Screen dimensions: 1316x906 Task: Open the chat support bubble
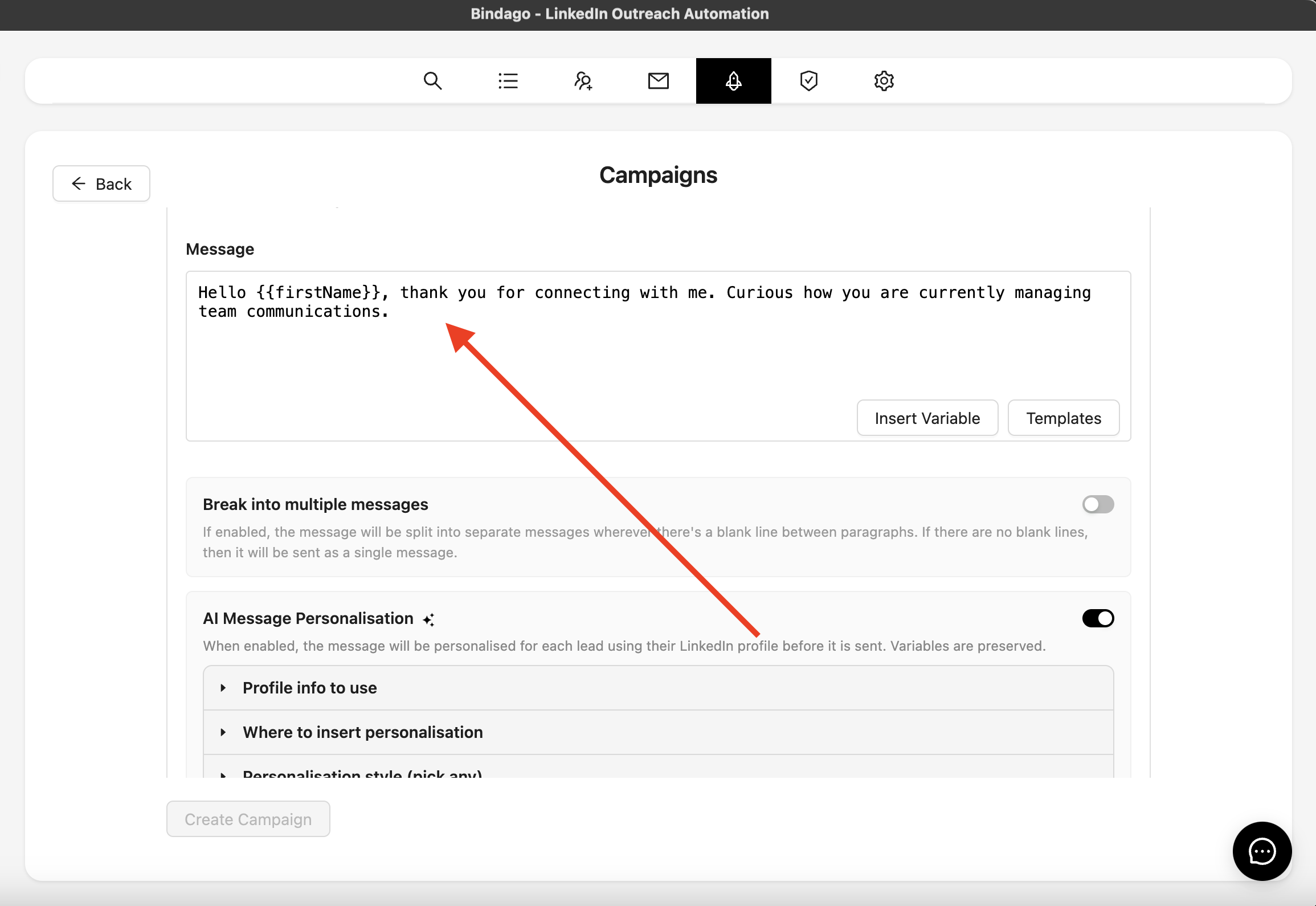click(x=1262, y=851)
